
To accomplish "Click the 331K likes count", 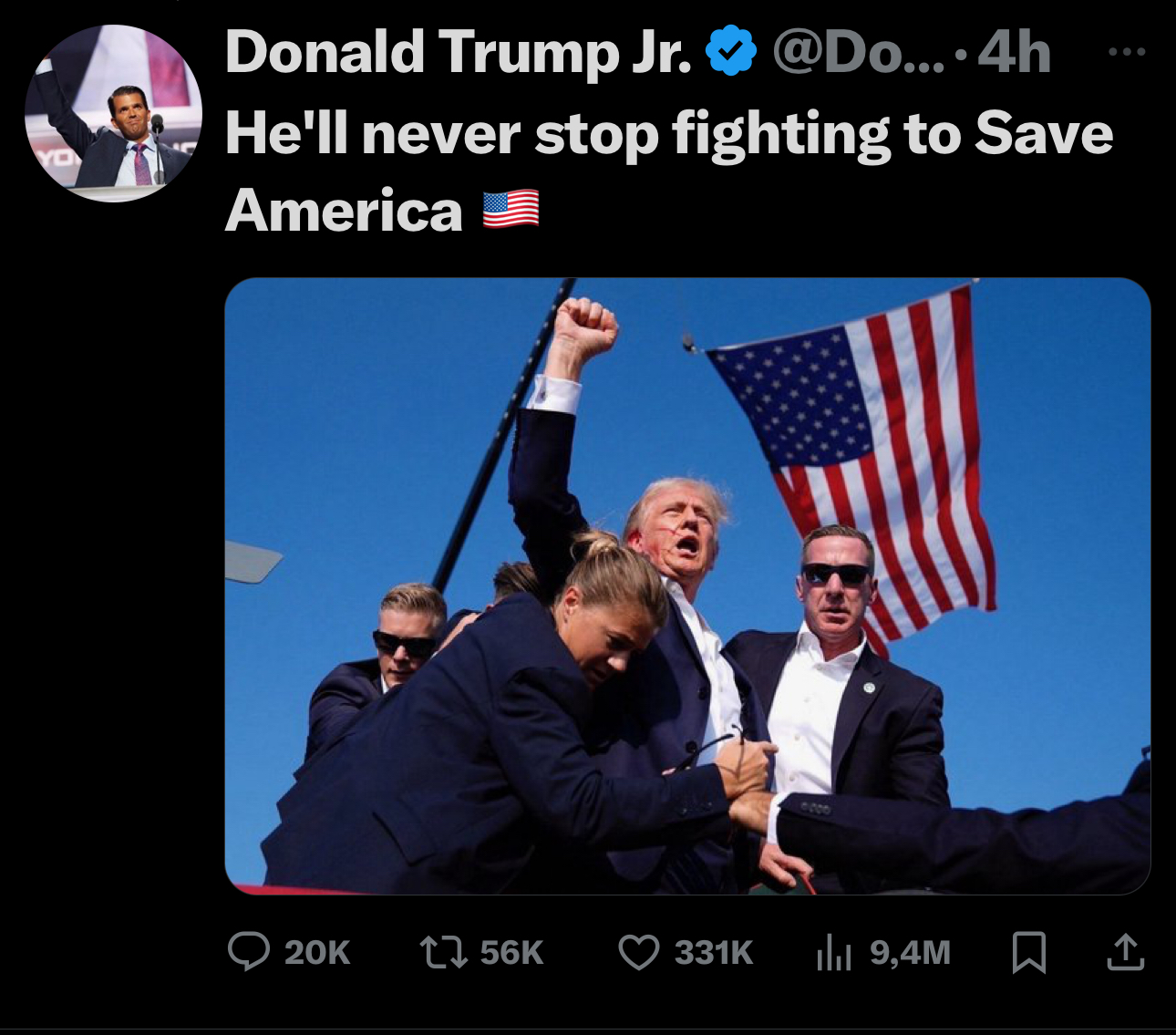I will (714, 953).
